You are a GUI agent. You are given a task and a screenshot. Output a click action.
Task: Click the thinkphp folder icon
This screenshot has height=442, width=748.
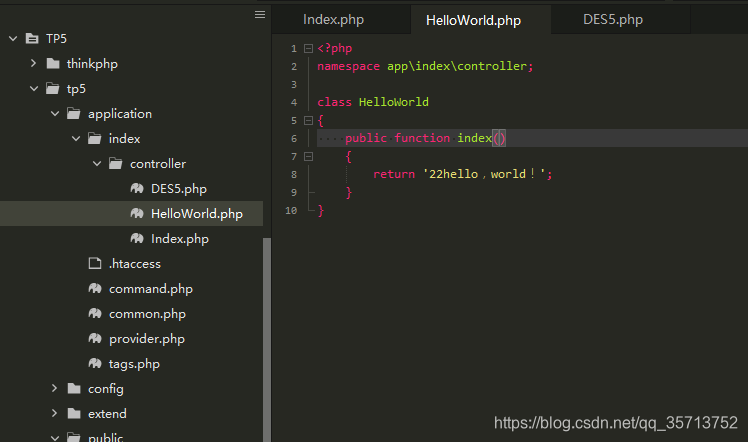53,63
